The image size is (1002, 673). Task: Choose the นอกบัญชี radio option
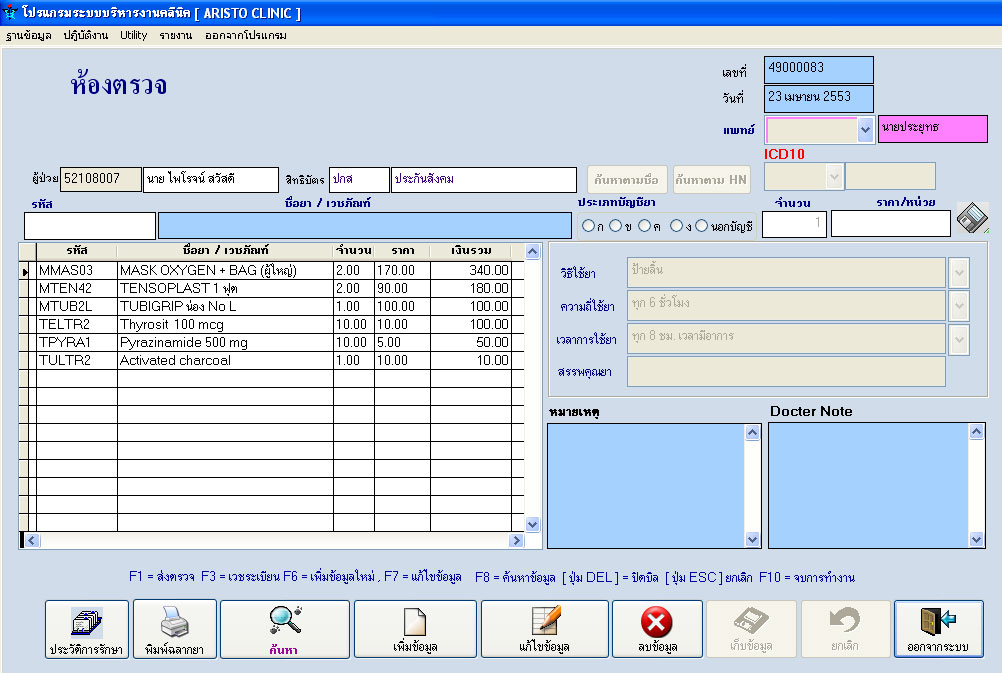(x=702, y=226)
